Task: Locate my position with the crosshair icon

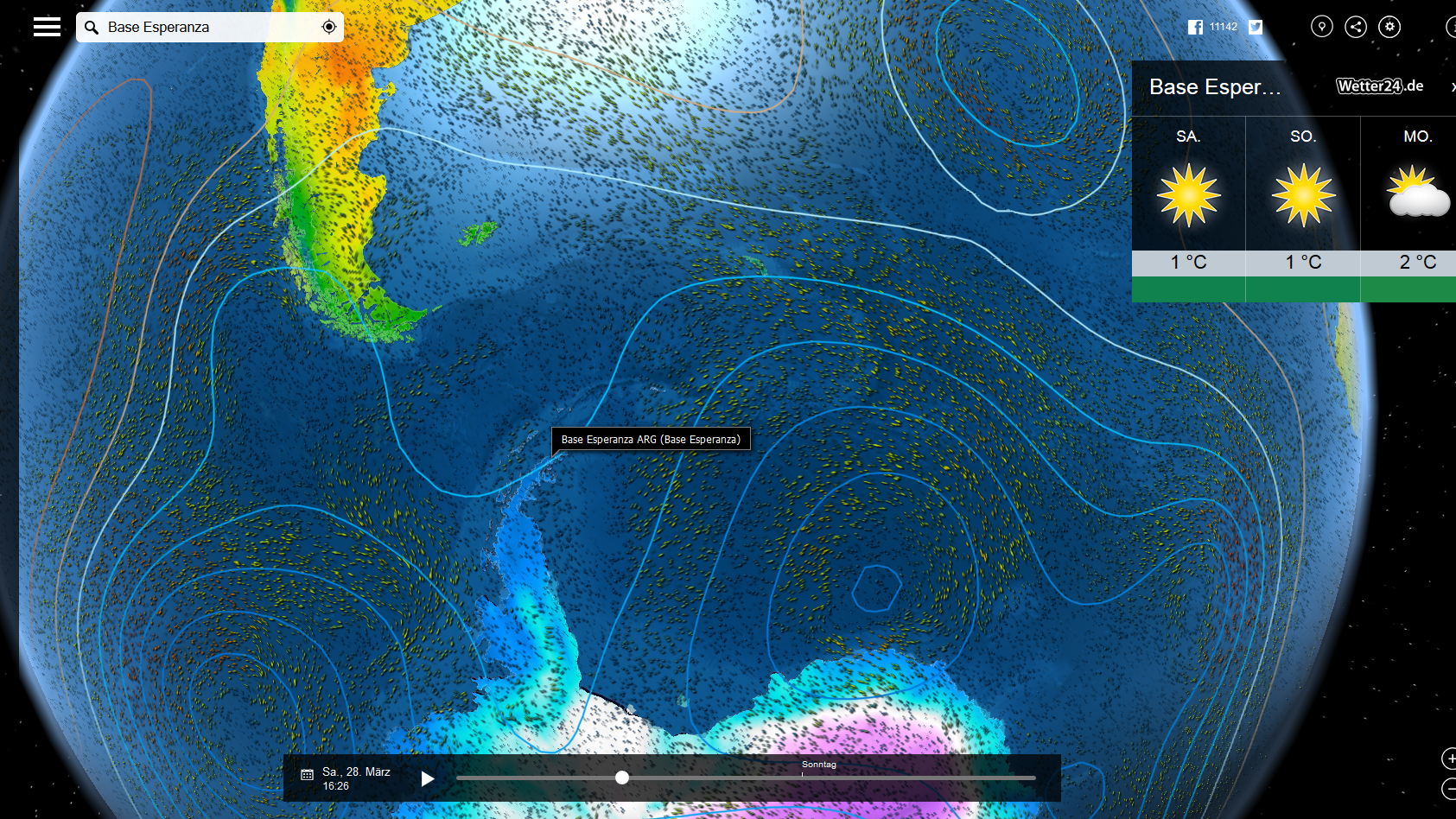Action: 329,27
